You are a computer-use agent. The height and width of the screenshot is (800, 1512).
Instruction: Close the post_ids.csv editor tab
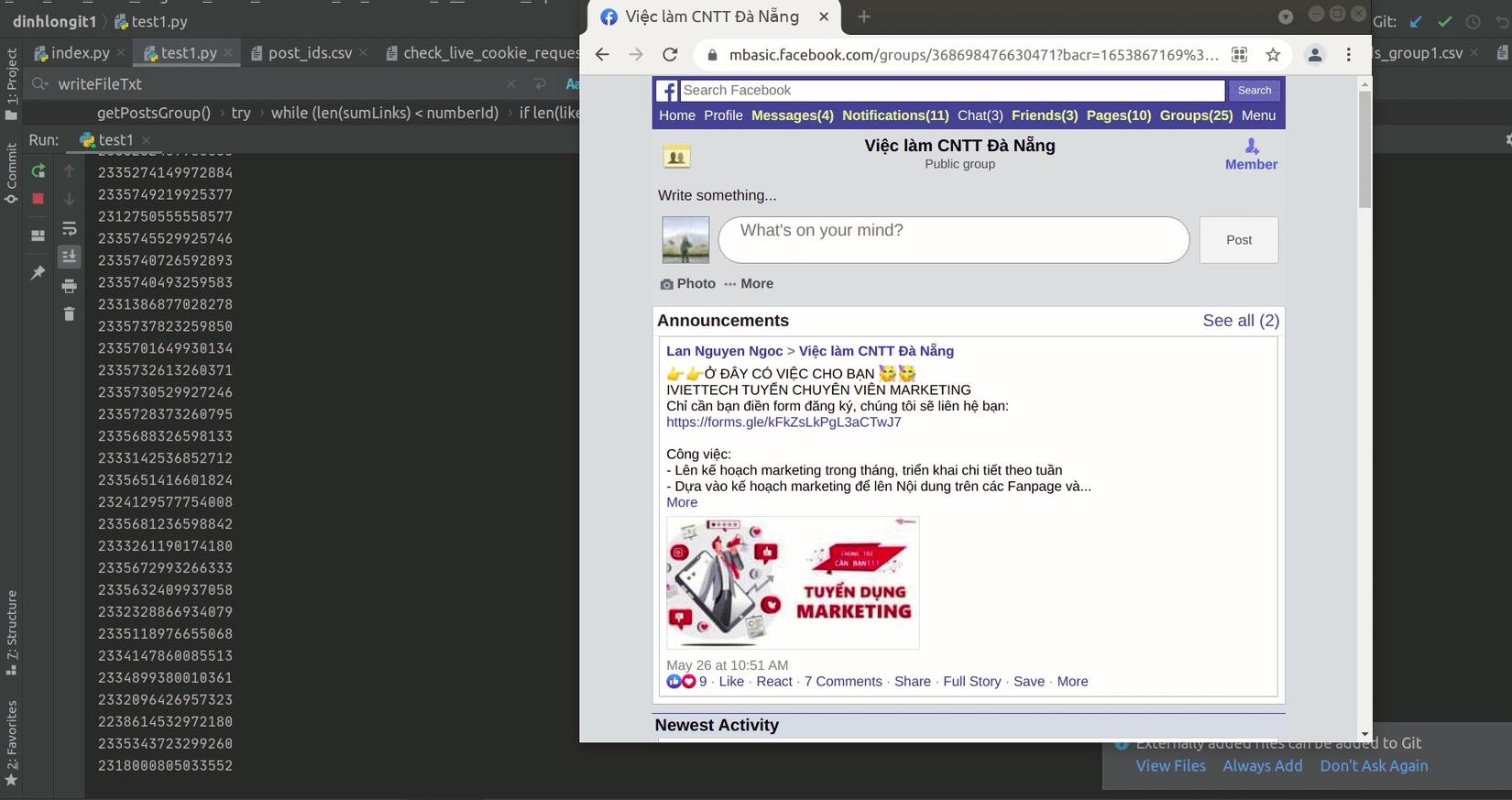point(364,53)
